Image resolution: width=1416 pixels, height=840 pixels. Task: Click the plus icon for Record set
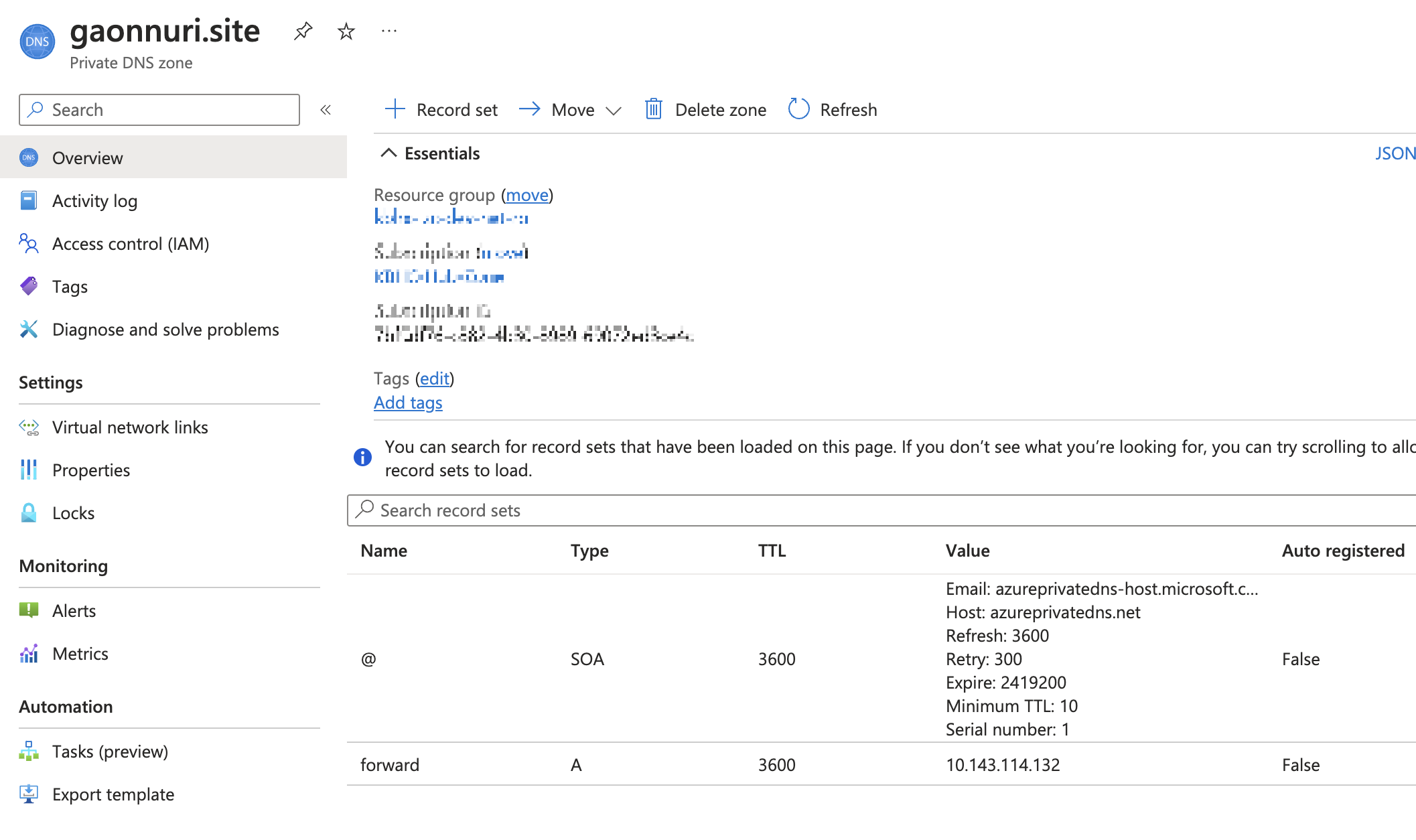coord(395,109)
